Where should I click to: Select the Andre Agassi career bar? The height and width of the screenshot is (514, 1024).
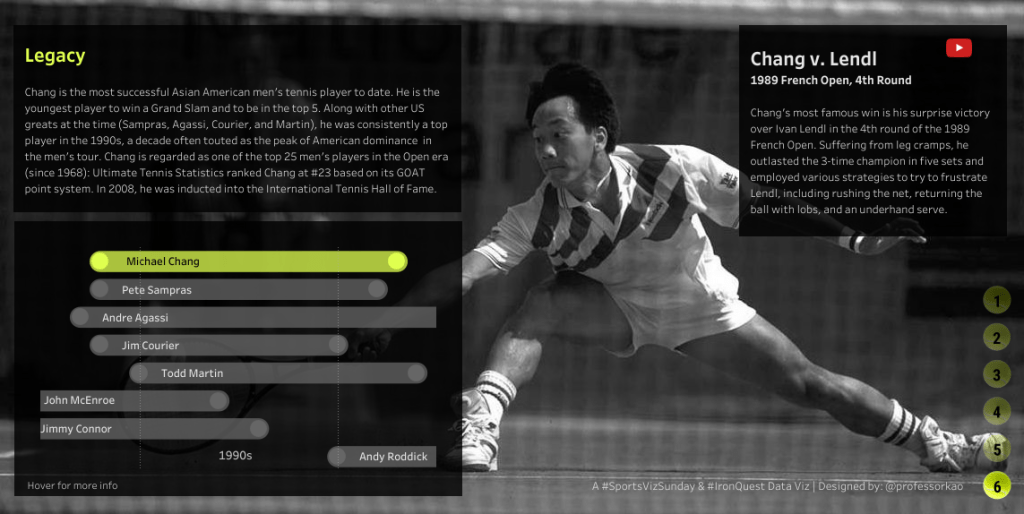coord(253,317)
